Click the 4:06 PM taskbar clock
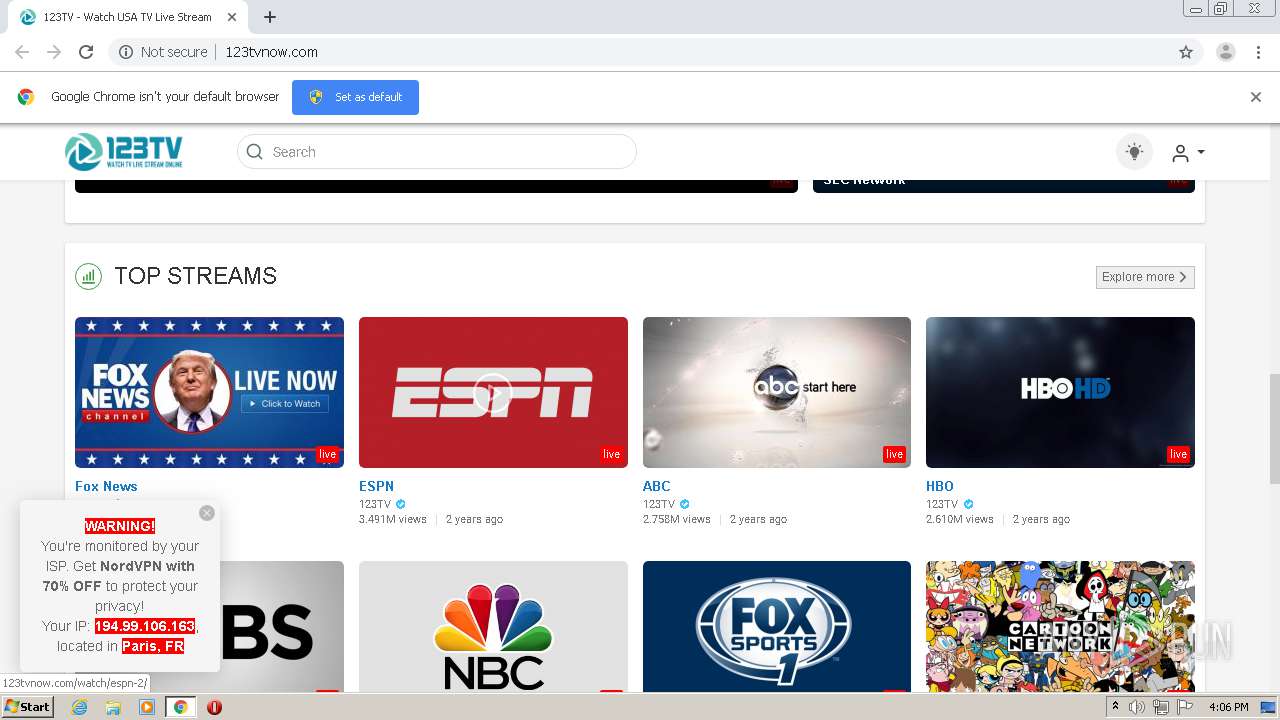The image size is (1280, 720). (1229, 707)
